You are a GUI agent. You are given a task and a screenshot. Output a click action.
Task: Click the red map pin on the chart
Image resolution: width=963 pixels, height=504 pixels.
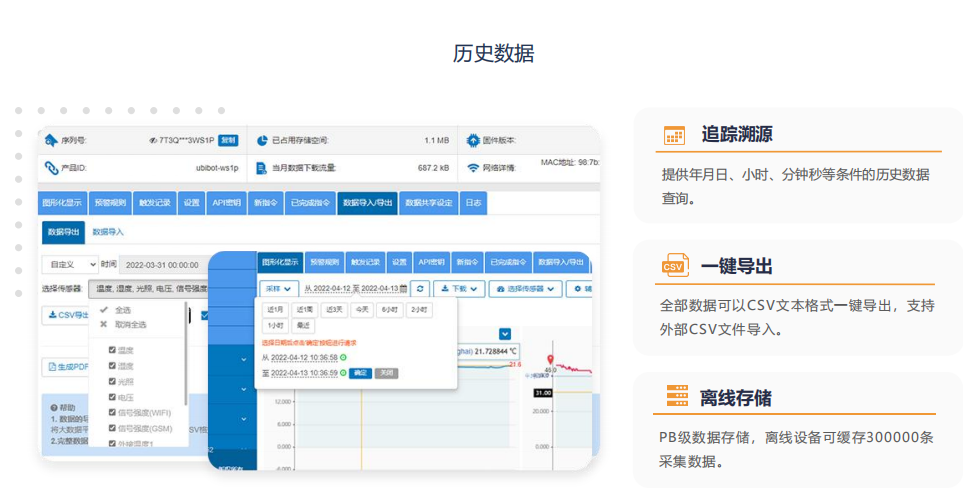(x=550, y=360)
